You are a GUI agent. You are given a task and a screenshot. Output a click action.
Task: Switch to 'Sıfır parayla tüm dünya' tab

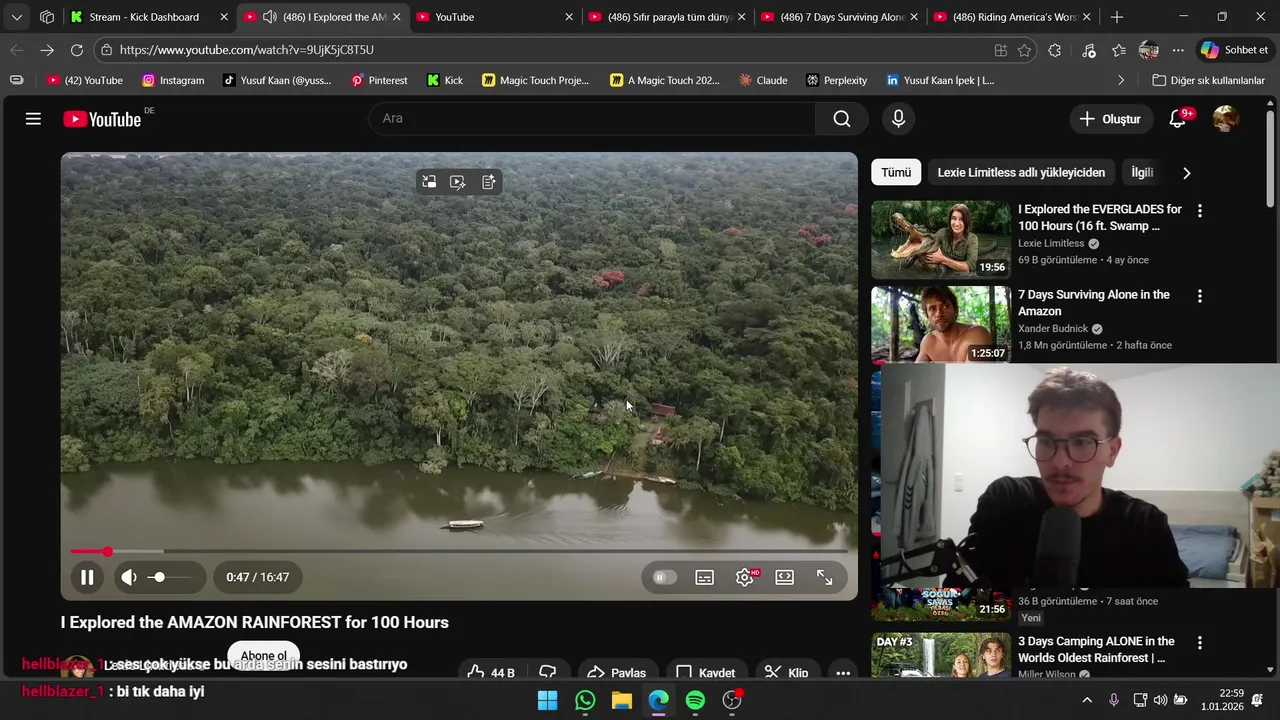pos(665,17)
